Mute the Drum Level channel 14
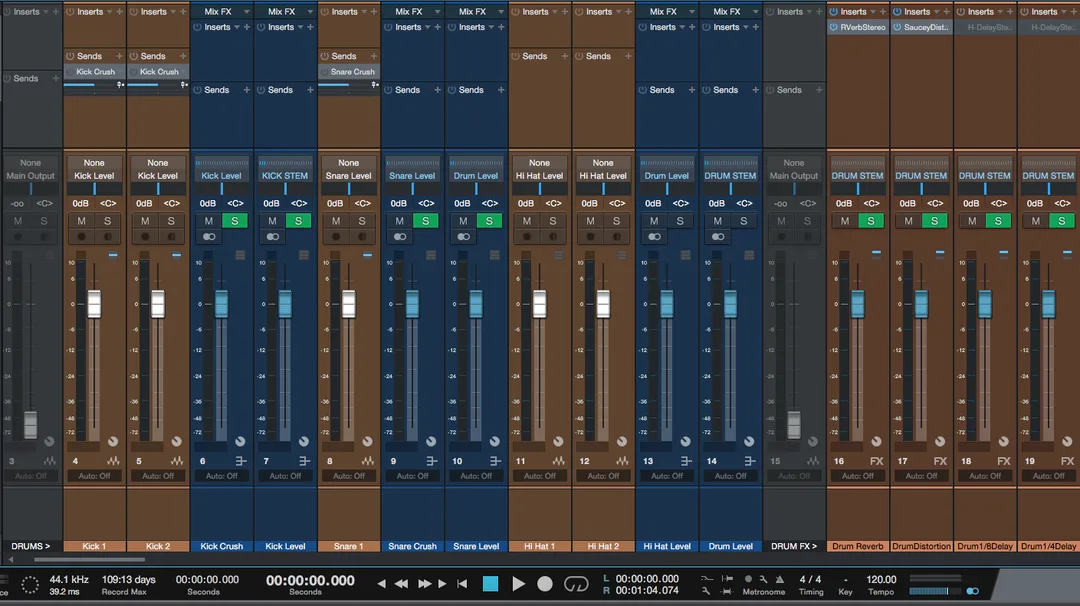Viewport: 1080px width, 606px height. click(x=718, y=221)
